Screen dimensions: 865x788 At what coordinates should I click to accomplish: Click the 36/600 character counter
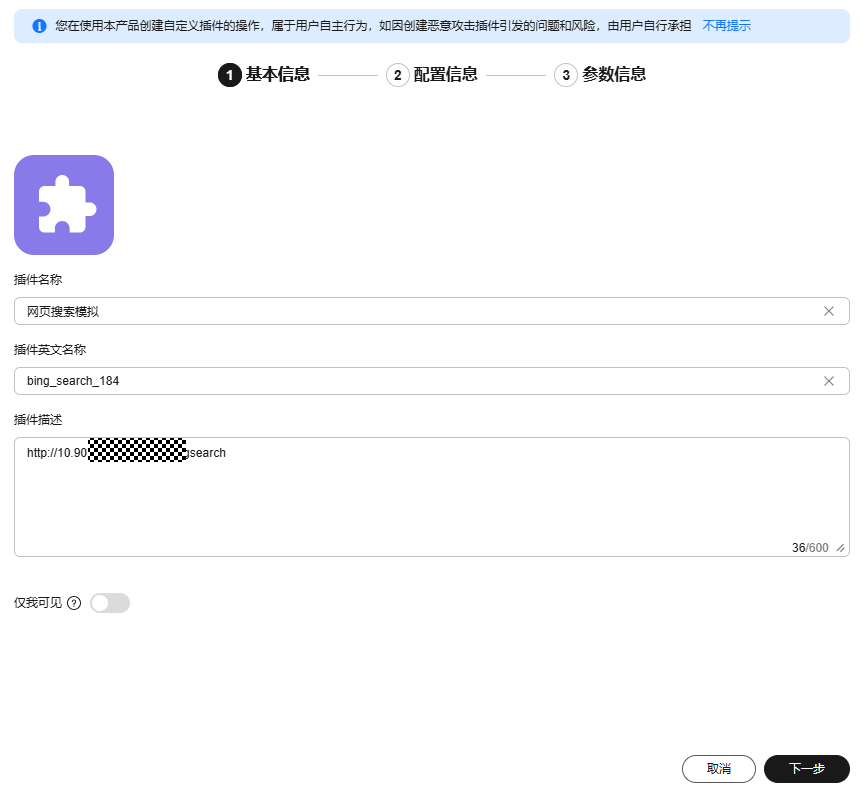[810, 548]
